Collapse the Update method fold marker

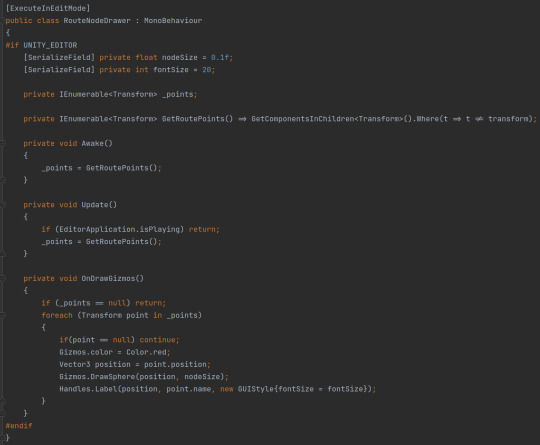[x=2, y=205]
